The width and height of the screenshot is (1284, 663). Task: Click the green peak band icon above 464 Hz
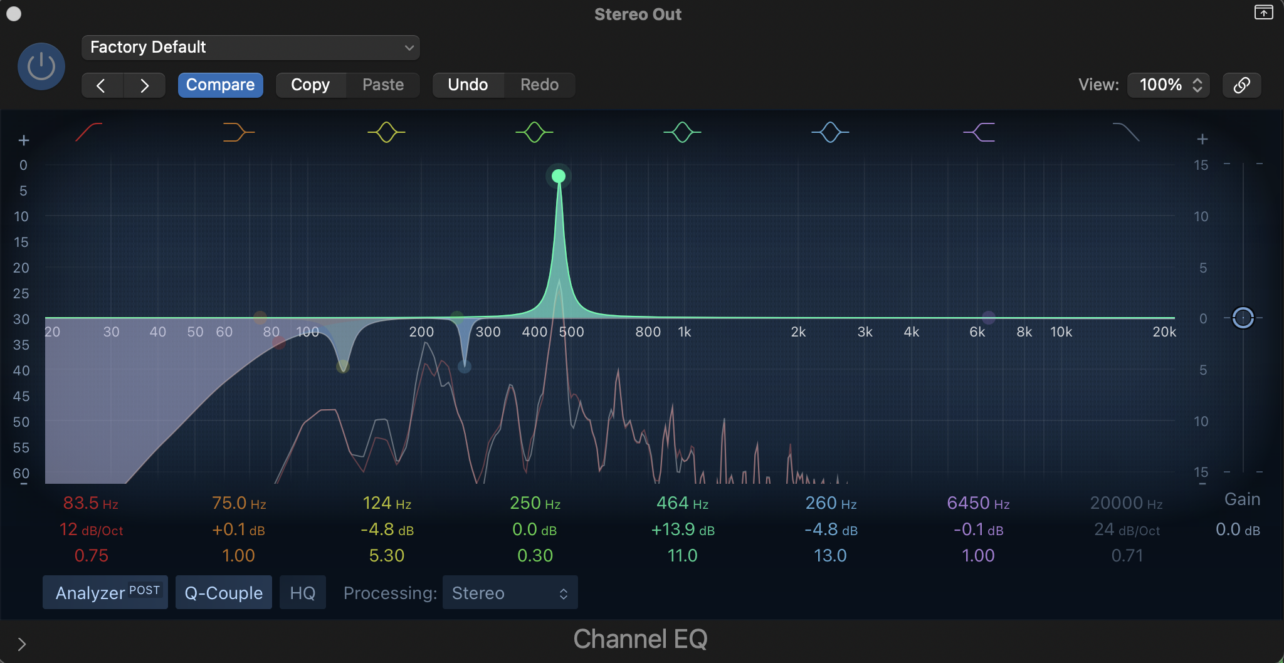pos(682,131)
